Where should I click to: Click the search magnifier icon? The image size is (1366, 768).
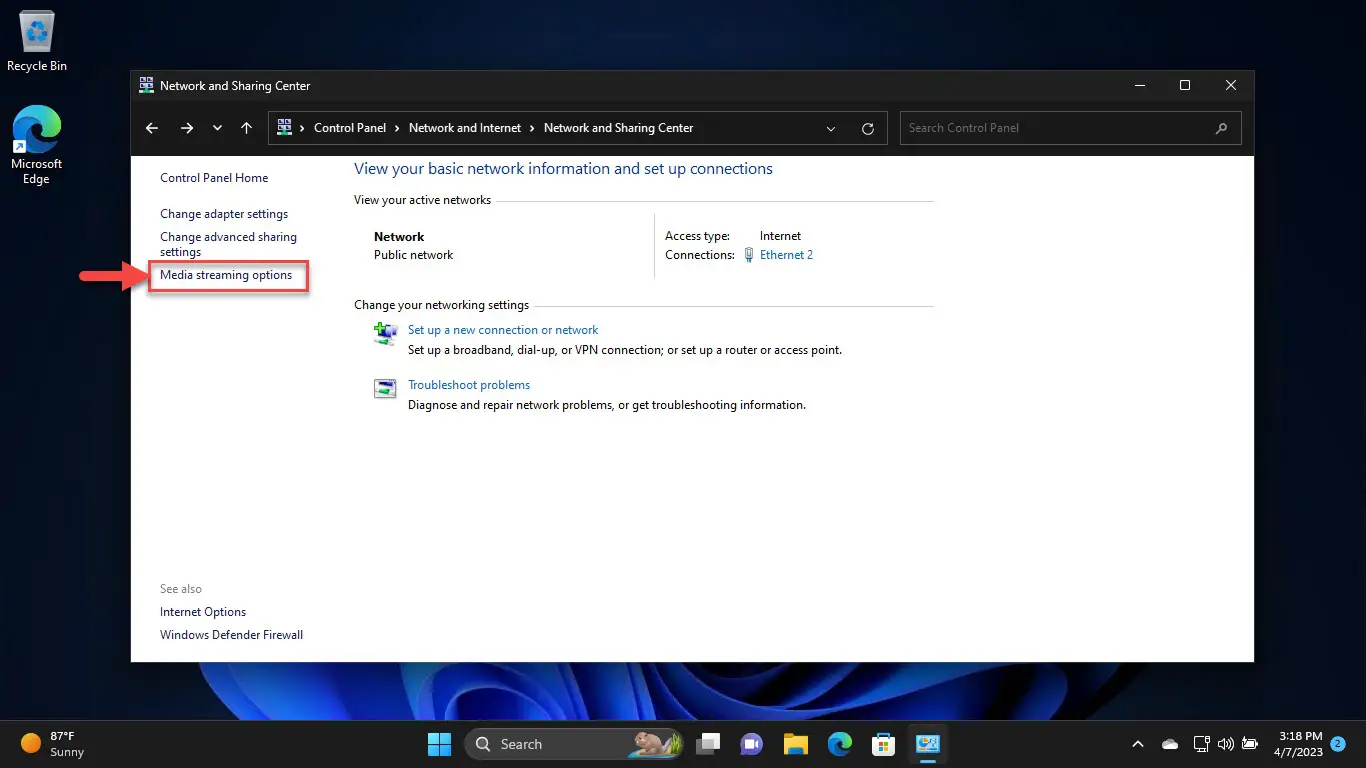(x=1221, y=128)
